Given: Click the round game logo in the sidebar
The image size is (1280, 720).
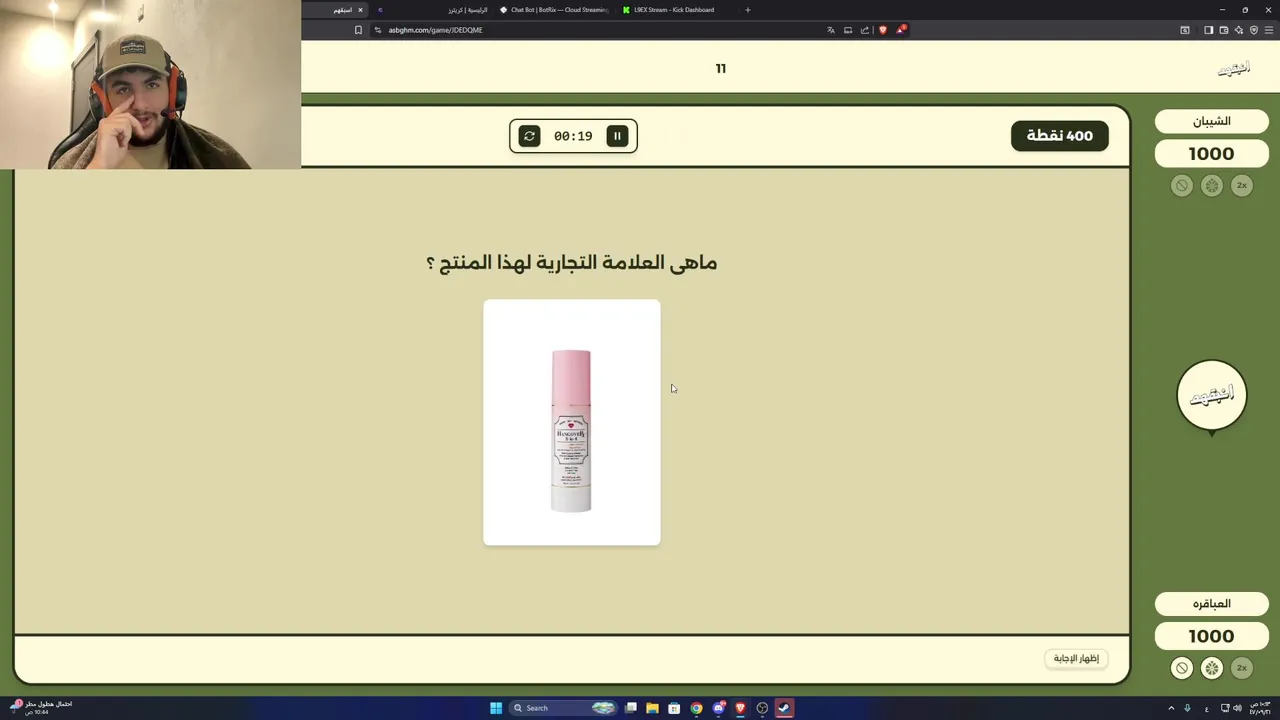Looking at the screenshot, I should pos(1212,396).
